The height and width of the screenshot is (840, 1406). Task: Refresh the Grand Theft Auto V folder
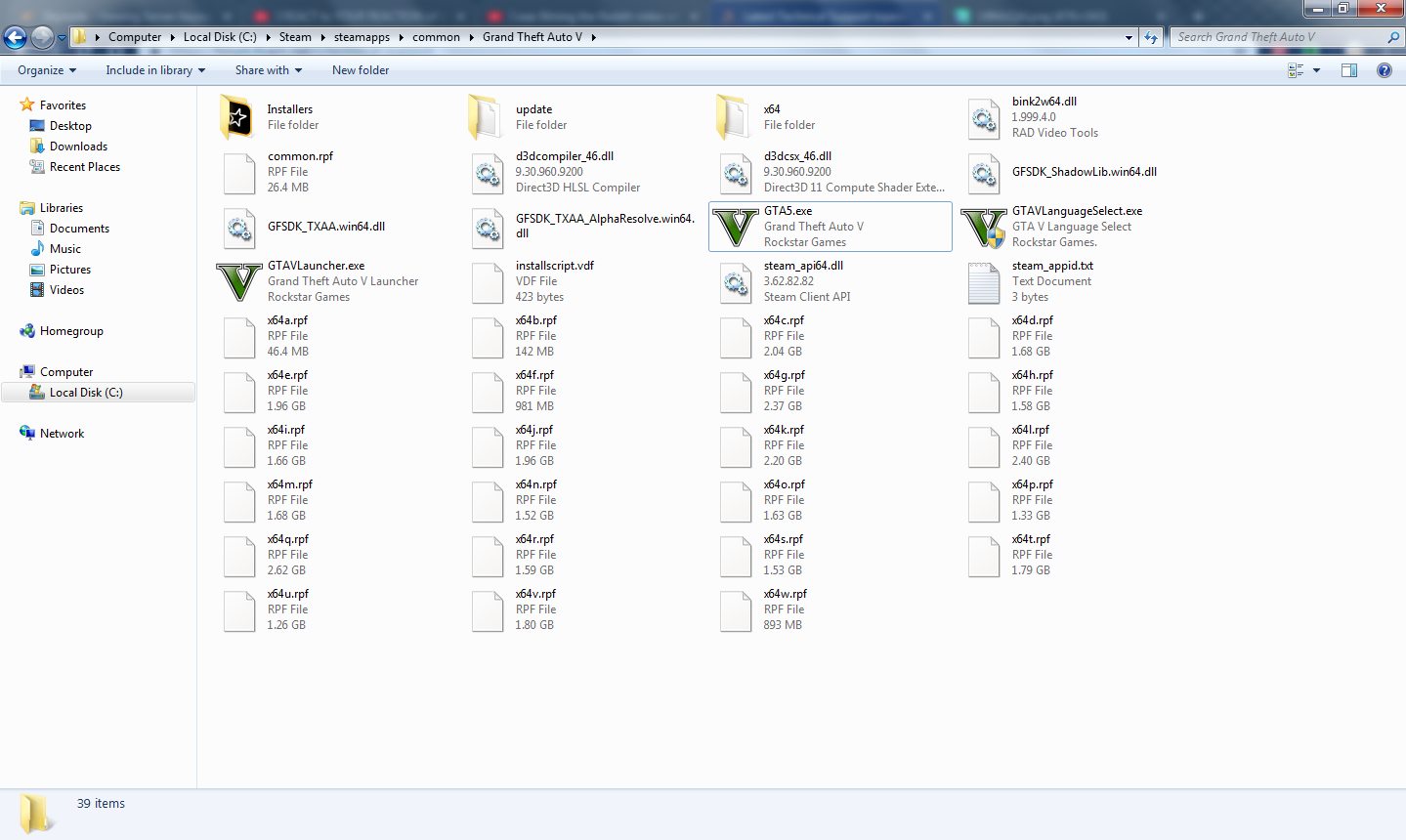point(1151,37)
